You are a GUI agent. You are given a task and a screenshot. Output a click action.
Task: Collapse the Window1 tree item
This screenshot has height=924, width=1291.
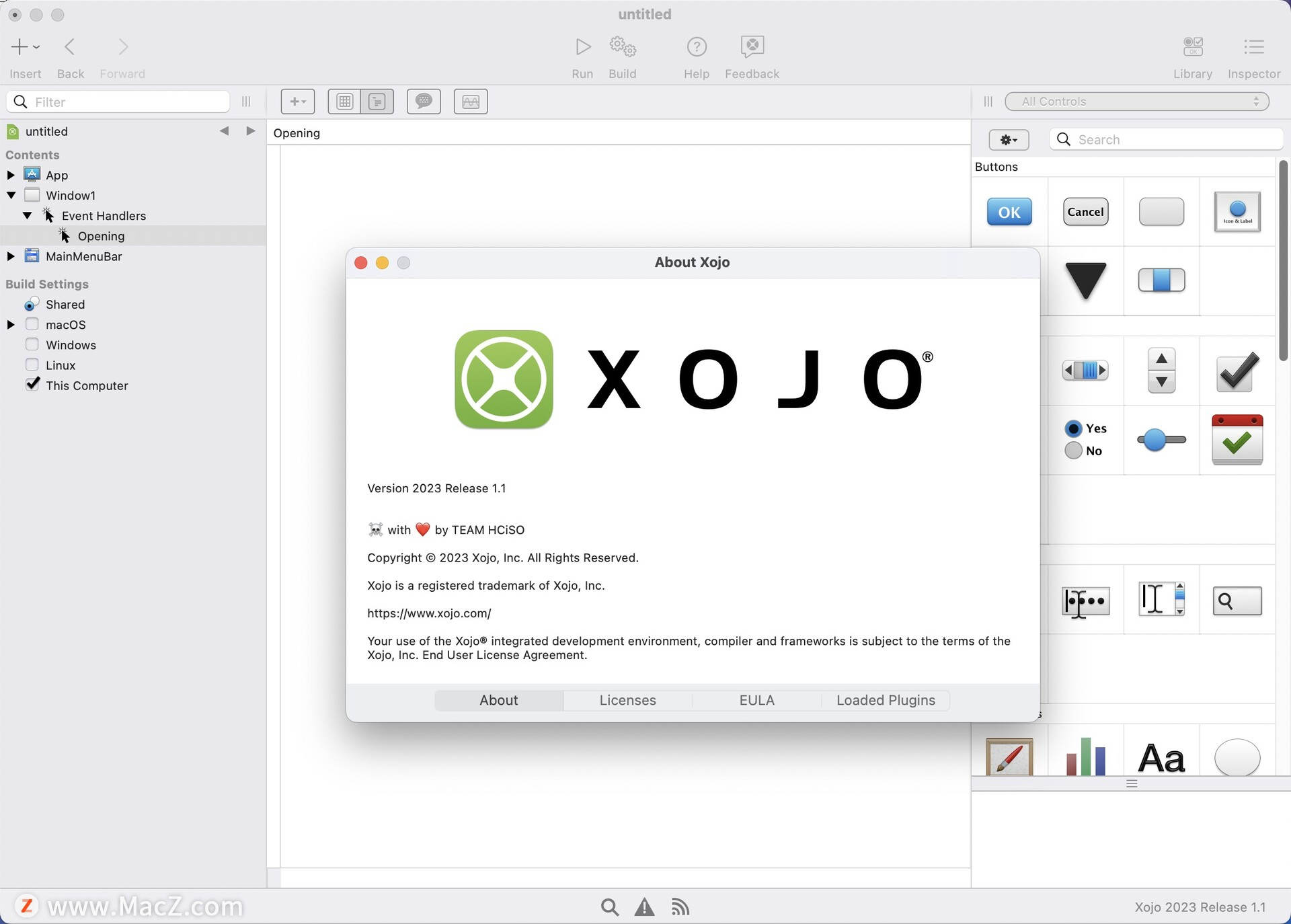pos(11,195)
